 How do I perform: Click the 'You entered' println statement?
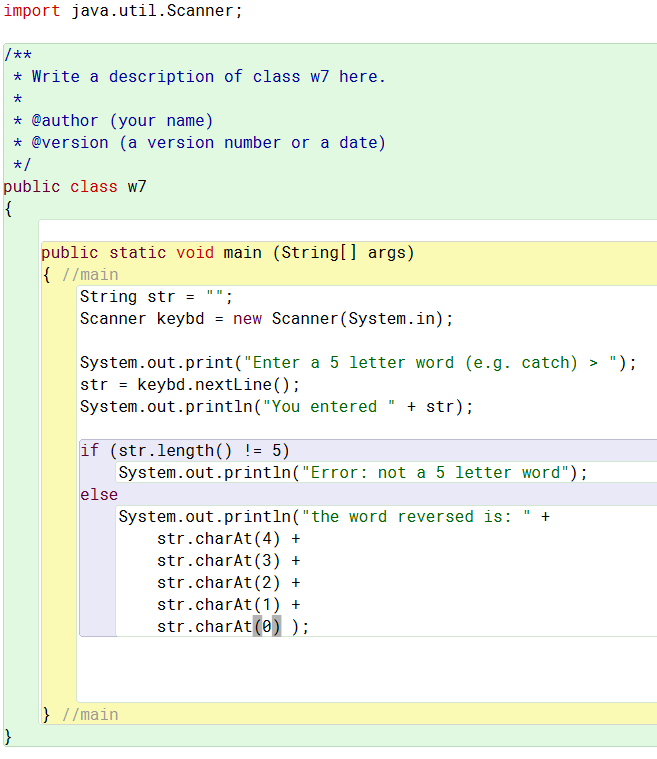pos(276,407)
